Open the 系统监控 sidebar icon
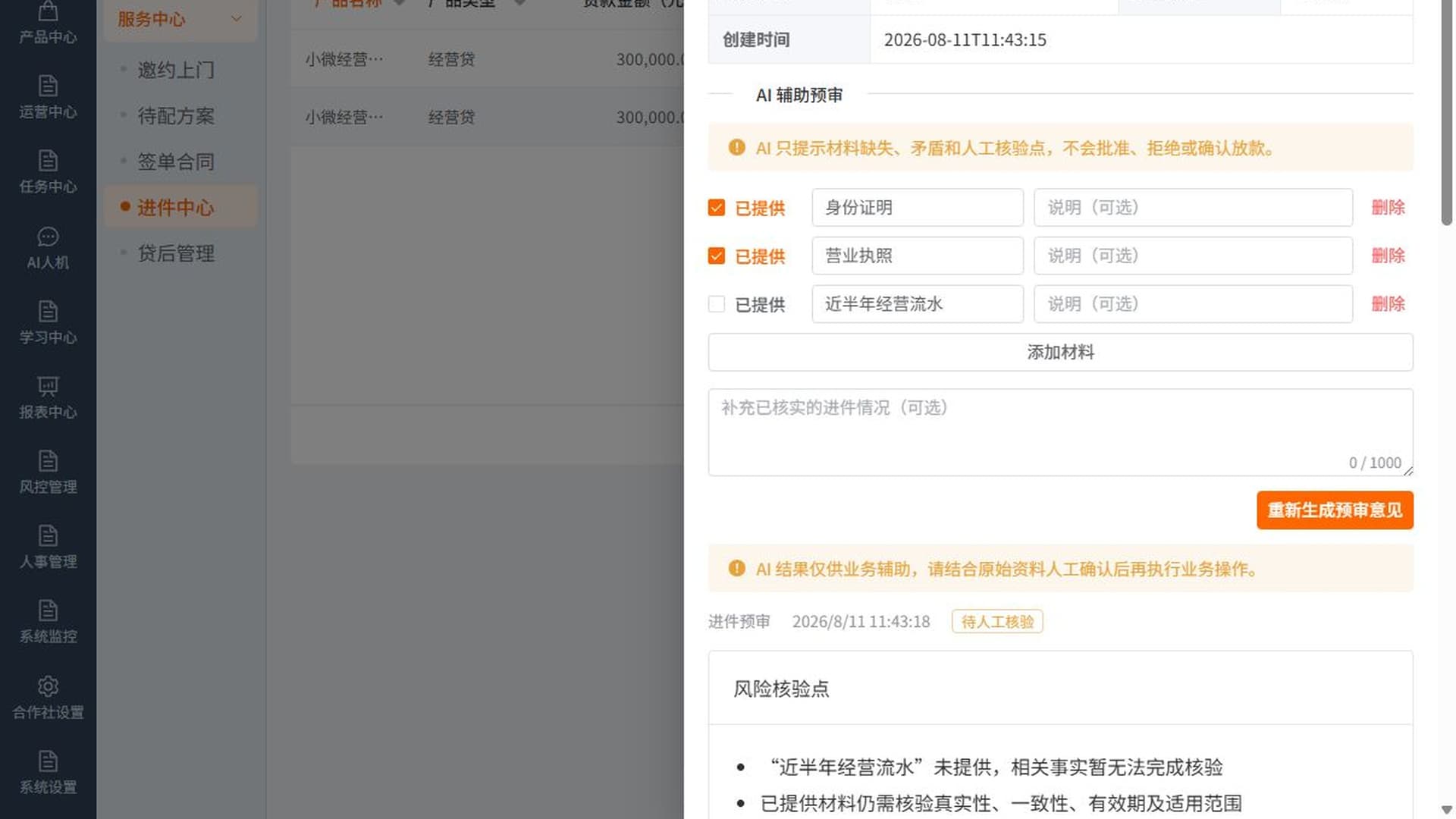The image size is (1456, 819). (x=48, y=610)
